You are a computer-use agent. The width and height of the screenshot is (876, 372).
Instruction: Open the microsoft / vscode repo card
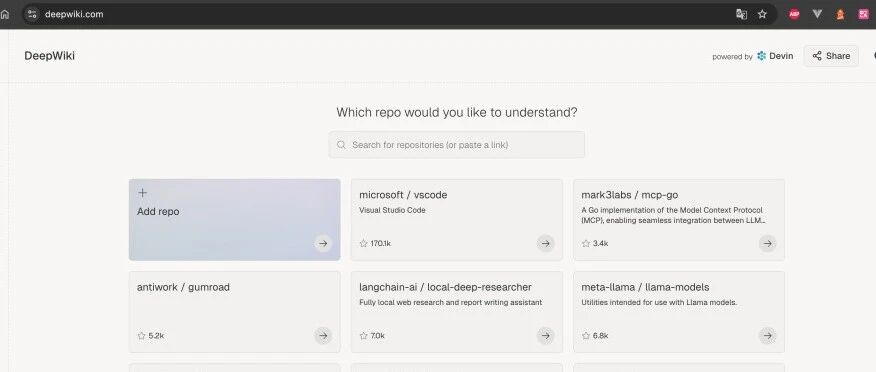click(456, 220)
